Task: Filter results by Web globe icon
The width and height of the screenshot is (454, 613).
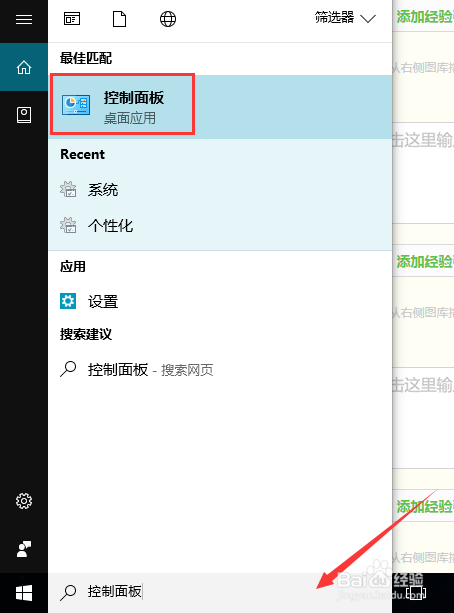Action: click(168, 19)
